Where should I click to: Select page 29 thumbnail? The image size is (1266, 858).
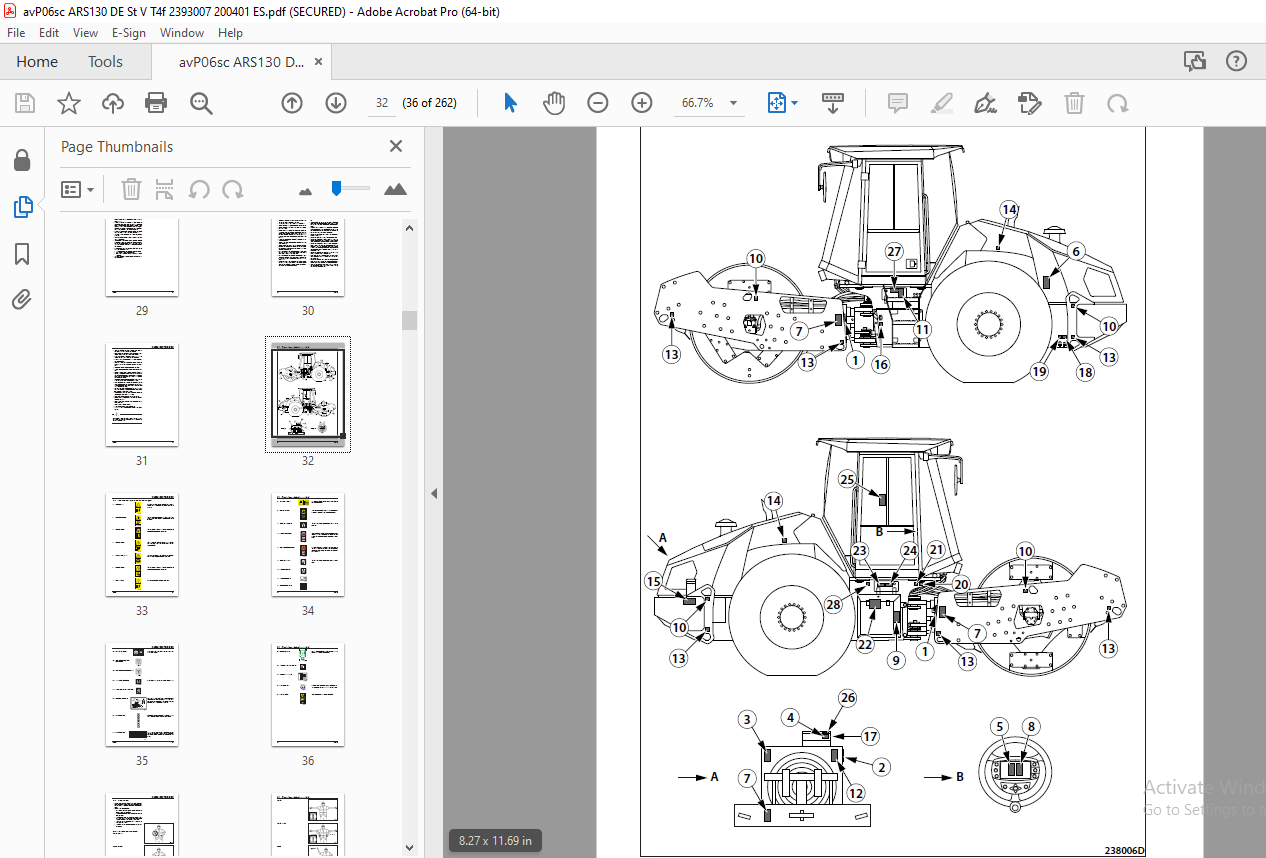(142, 257)
